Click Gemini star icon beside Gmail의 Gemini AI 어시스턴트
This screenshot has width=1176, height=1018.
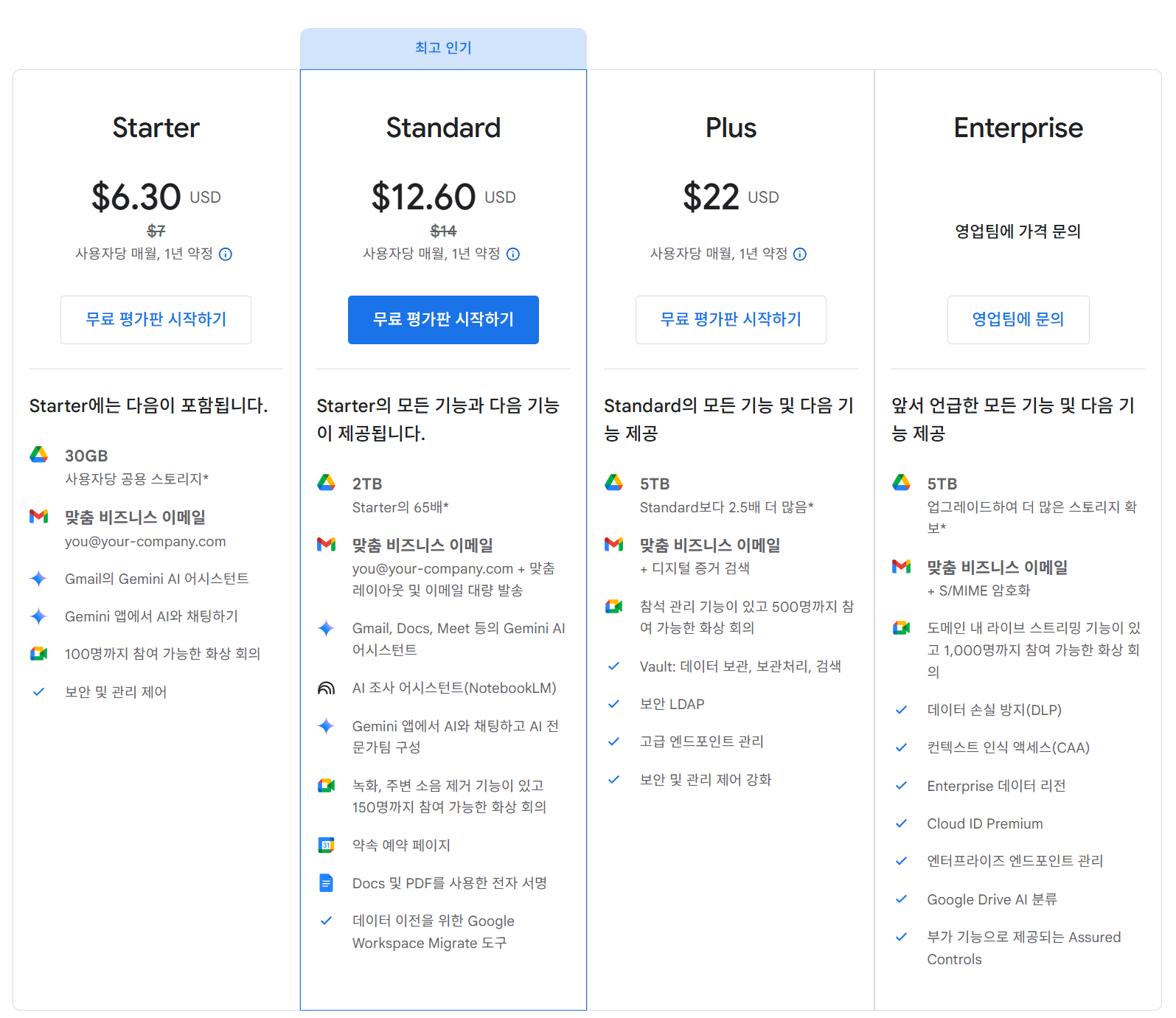click(x=39, y=579)
